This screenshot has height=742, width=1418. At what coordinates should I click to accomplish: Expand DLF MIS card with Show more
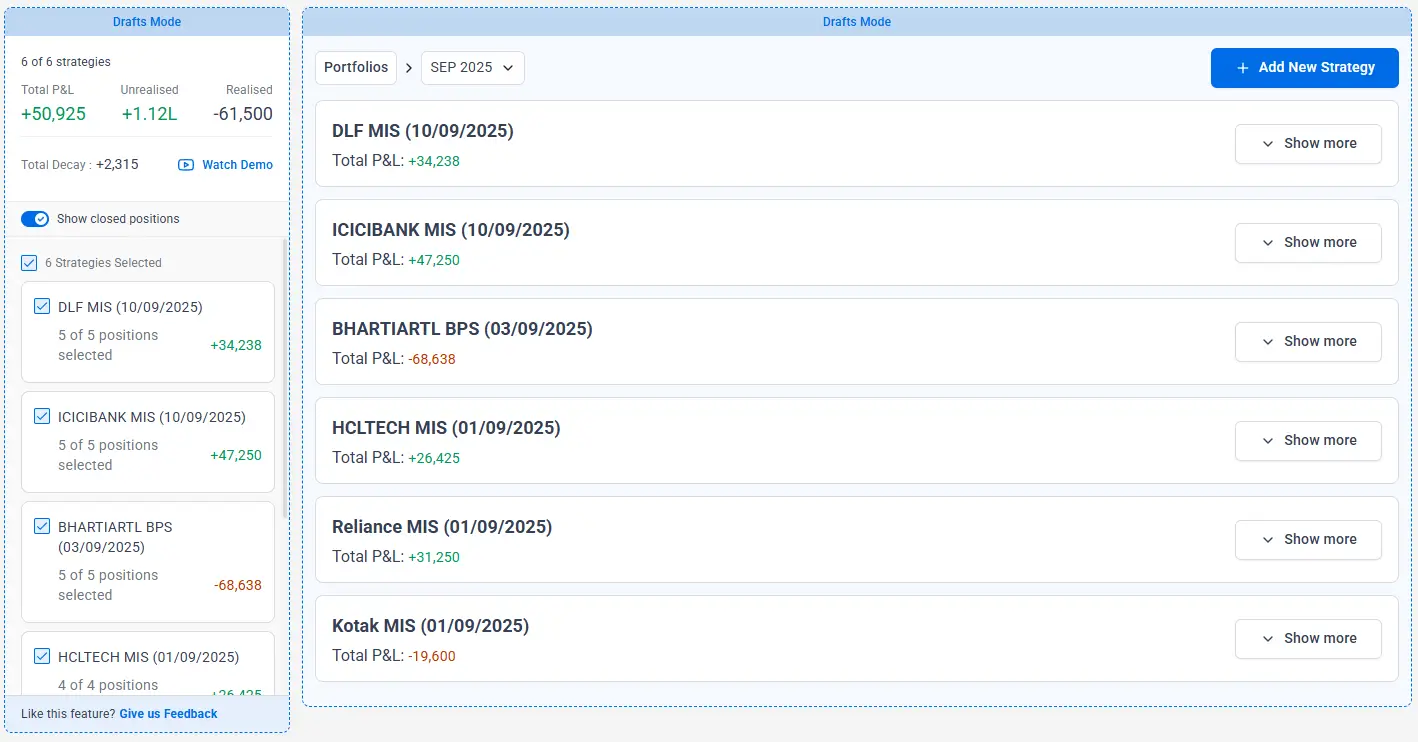pos(1308,144)
